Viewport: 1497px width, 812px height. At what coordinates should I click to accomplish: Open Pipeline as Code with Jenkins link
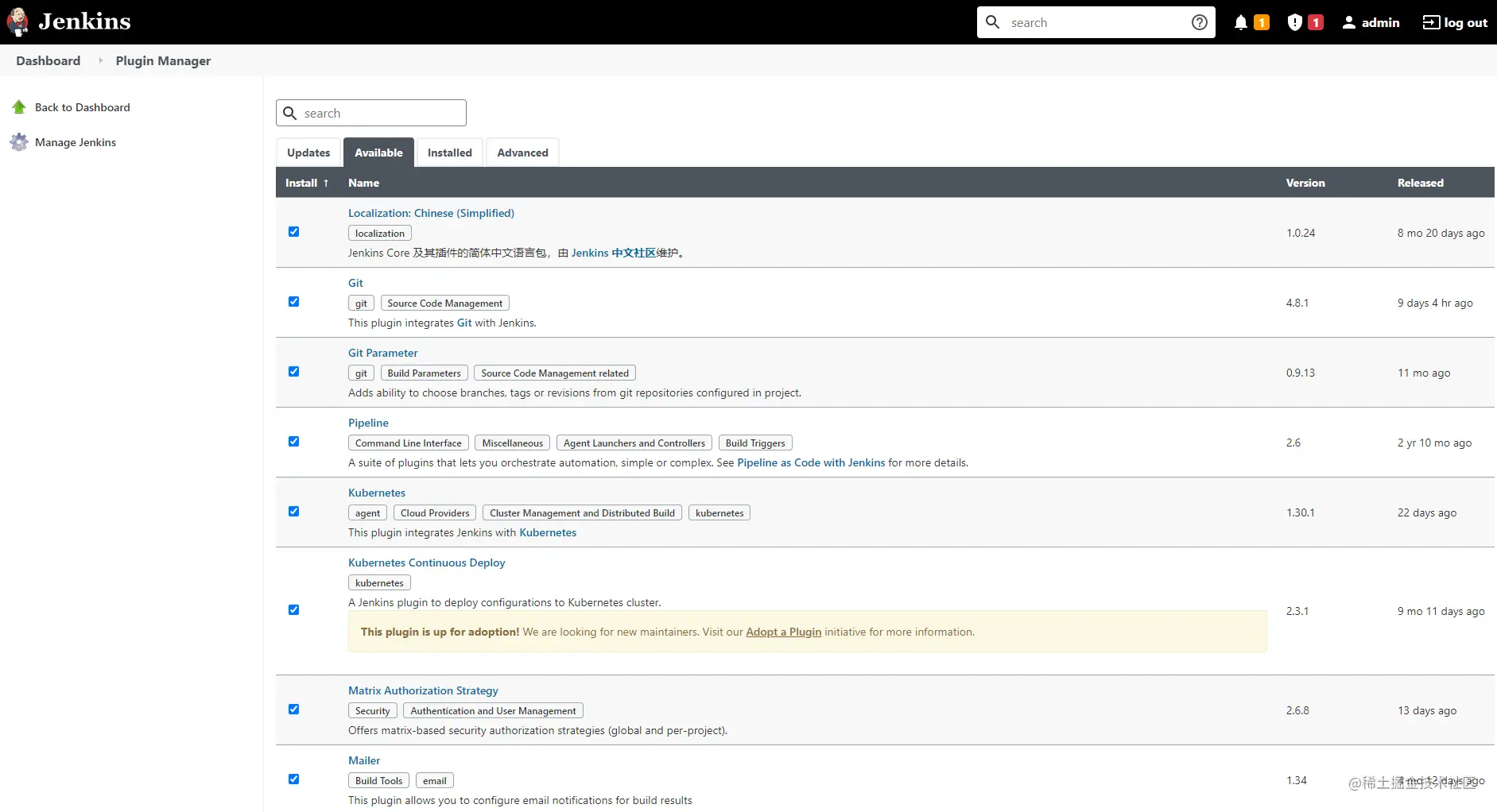click(x=811, y=462)
